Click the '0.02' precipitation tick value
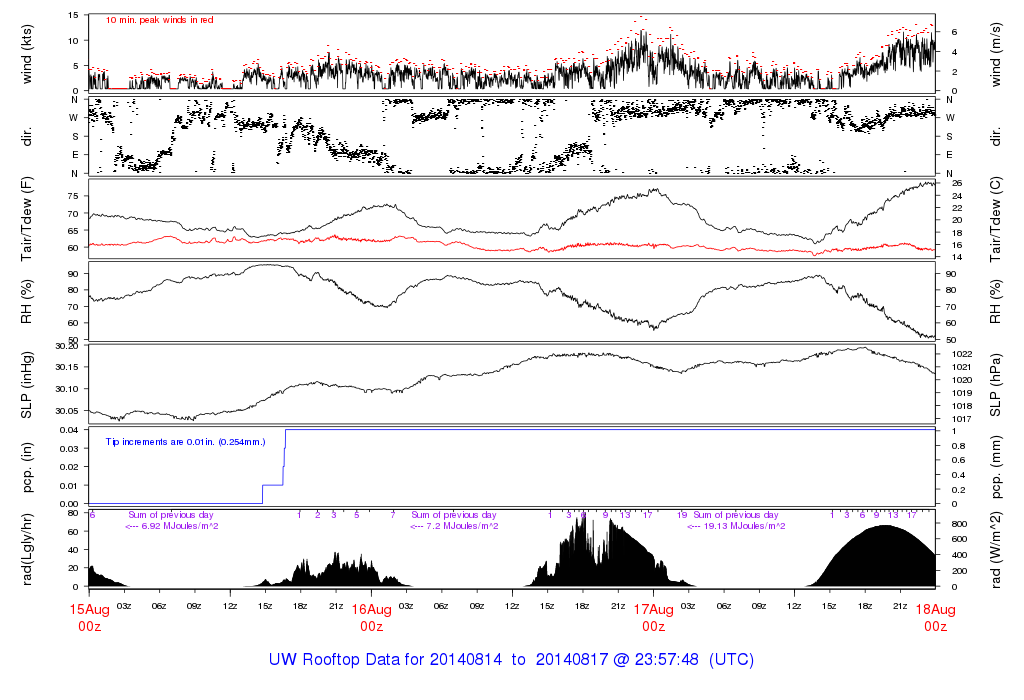Viewport: 1024px width, 700px height. click(69, 467)
